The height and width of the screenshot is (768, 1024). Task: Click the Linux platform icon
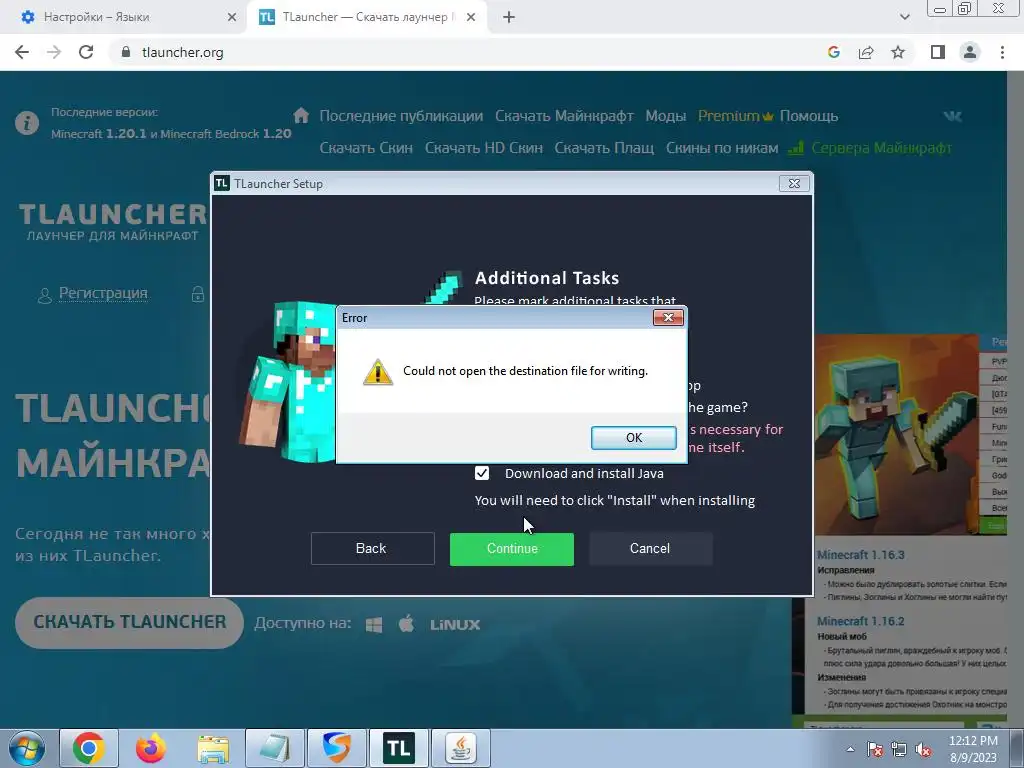455,625
